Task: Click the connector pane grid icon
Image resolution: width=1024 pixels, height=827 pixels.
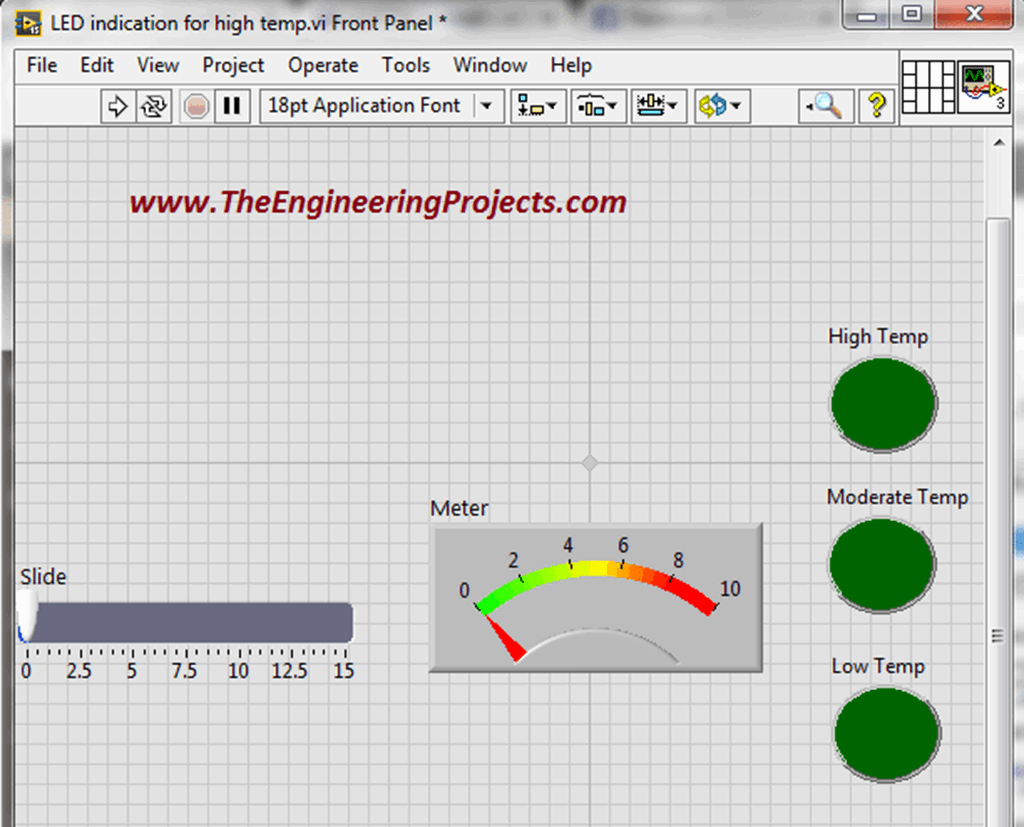Action: (929, 87)
